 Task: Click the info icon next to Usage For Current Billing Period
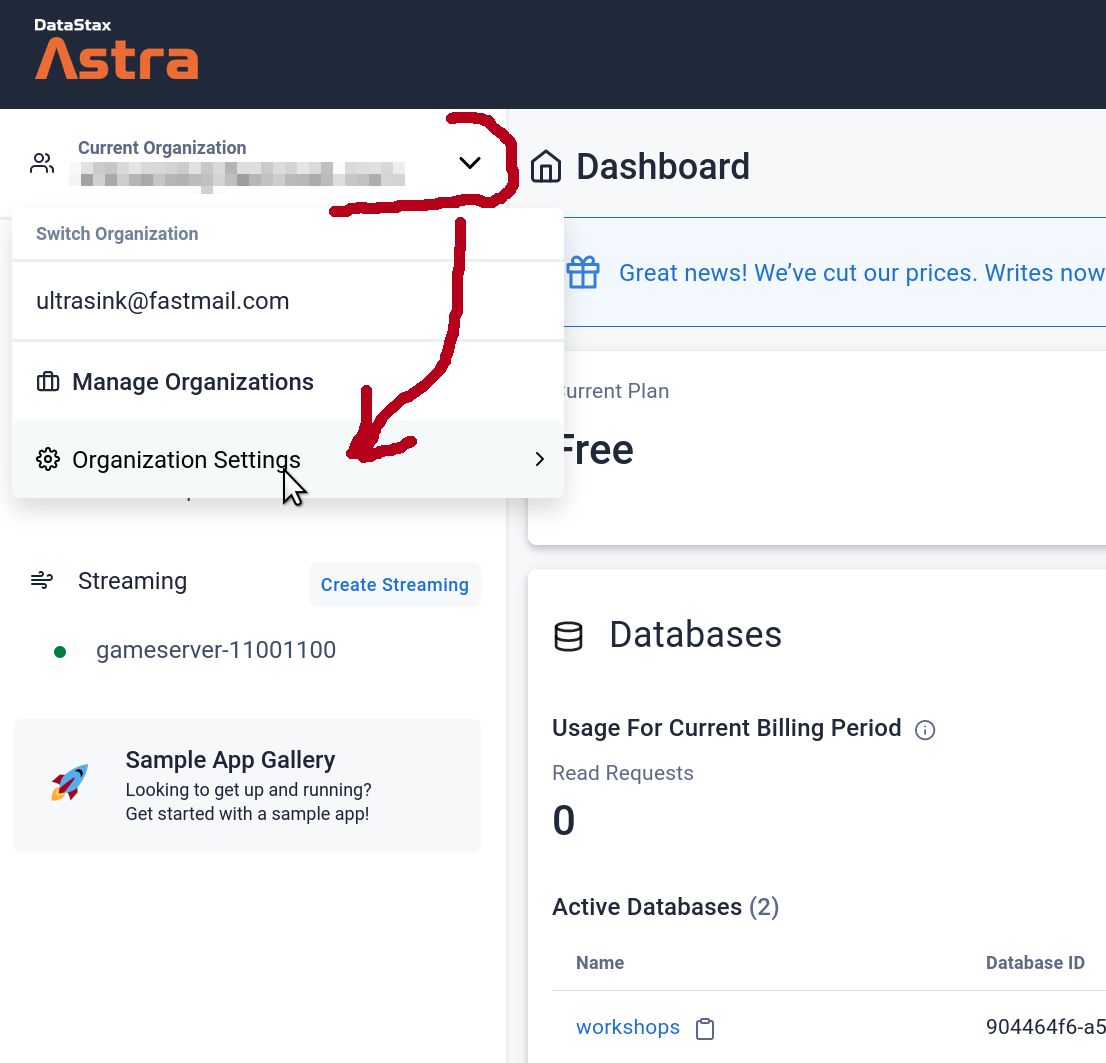[x=925, y=729]
